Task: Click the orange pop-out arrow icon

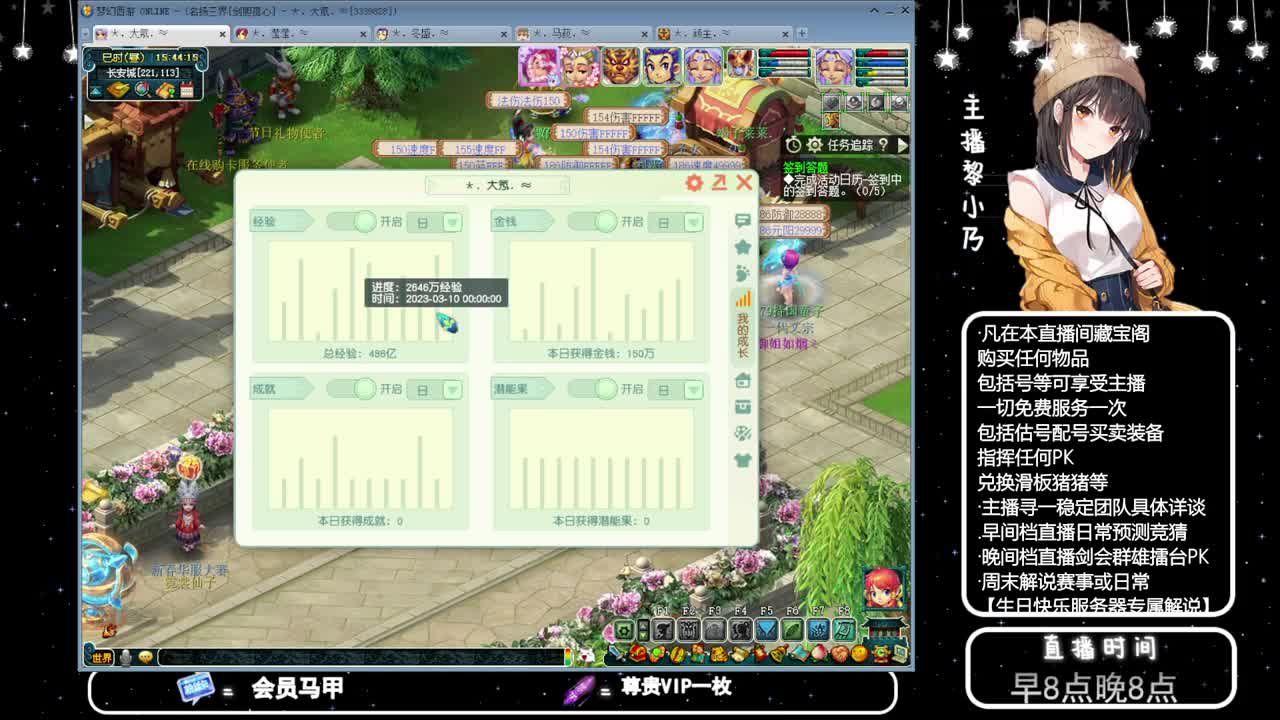Action: (x=719, y=183)
